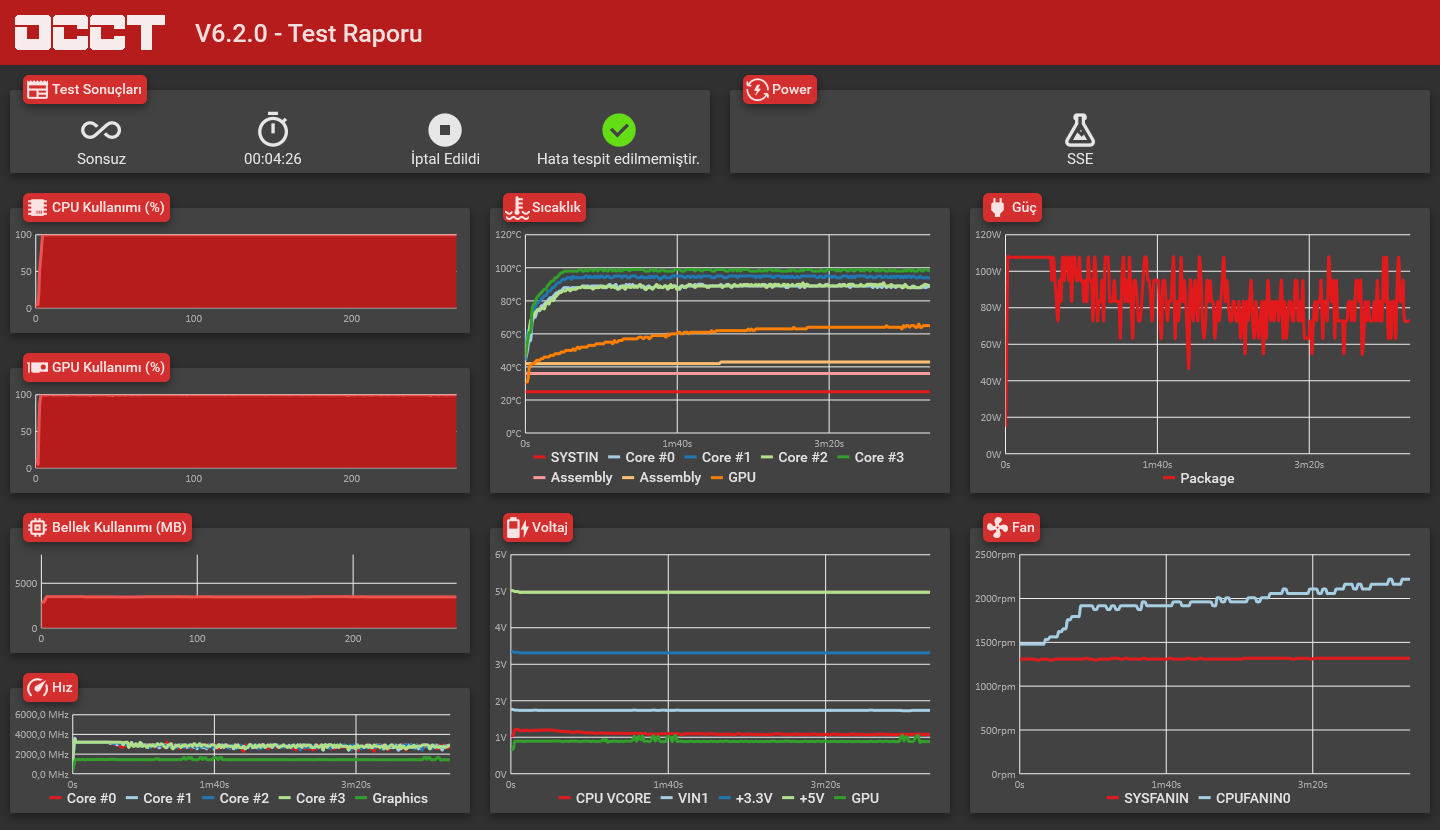
Task: Click the stopwatch icon above 00:04:26
Action: tap(273, 129)
